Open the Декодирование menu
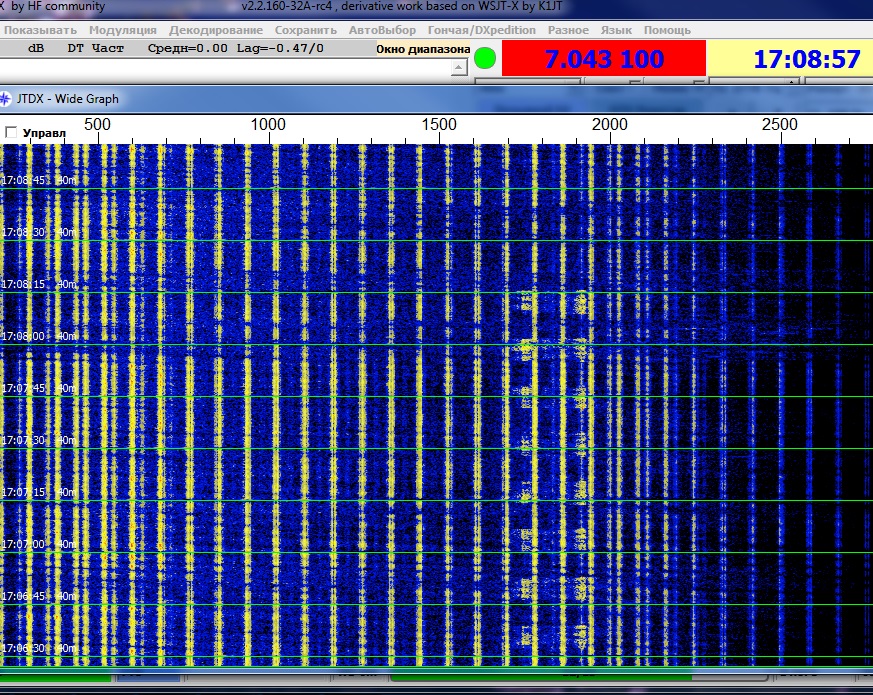Image resolution: width=873 pixels, height=695 pixels. click(x=217, y=30)
